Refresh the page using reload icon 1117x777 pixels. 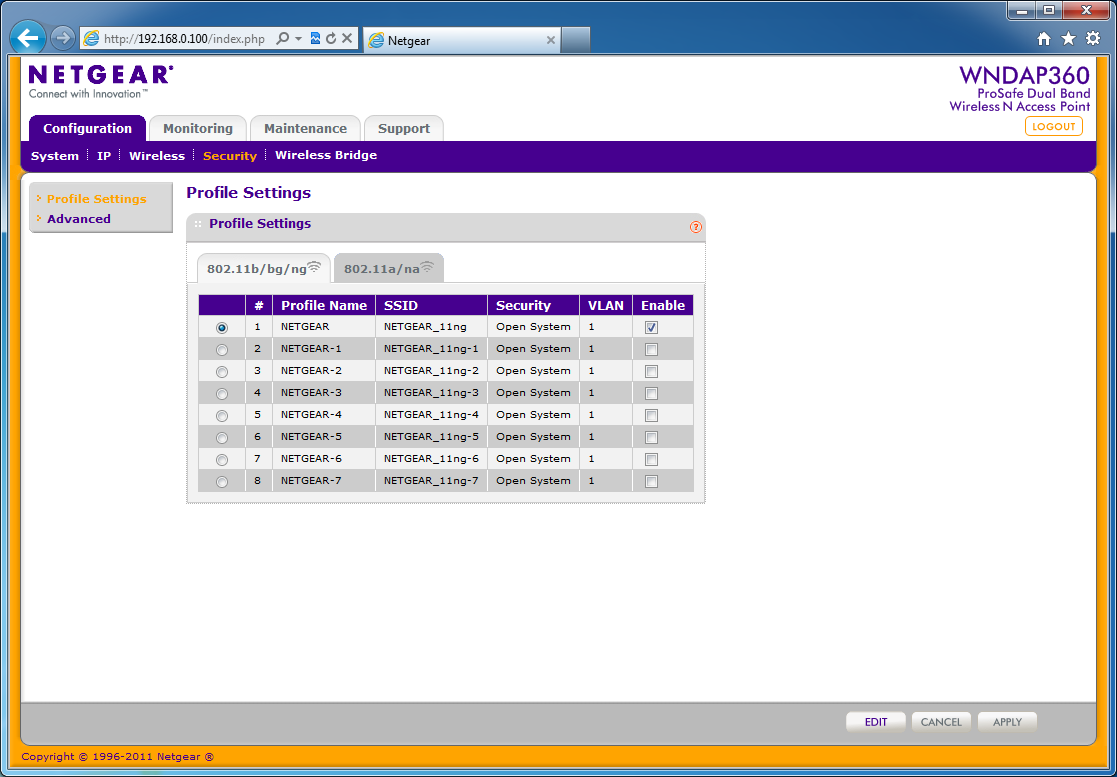pos(331,38)
